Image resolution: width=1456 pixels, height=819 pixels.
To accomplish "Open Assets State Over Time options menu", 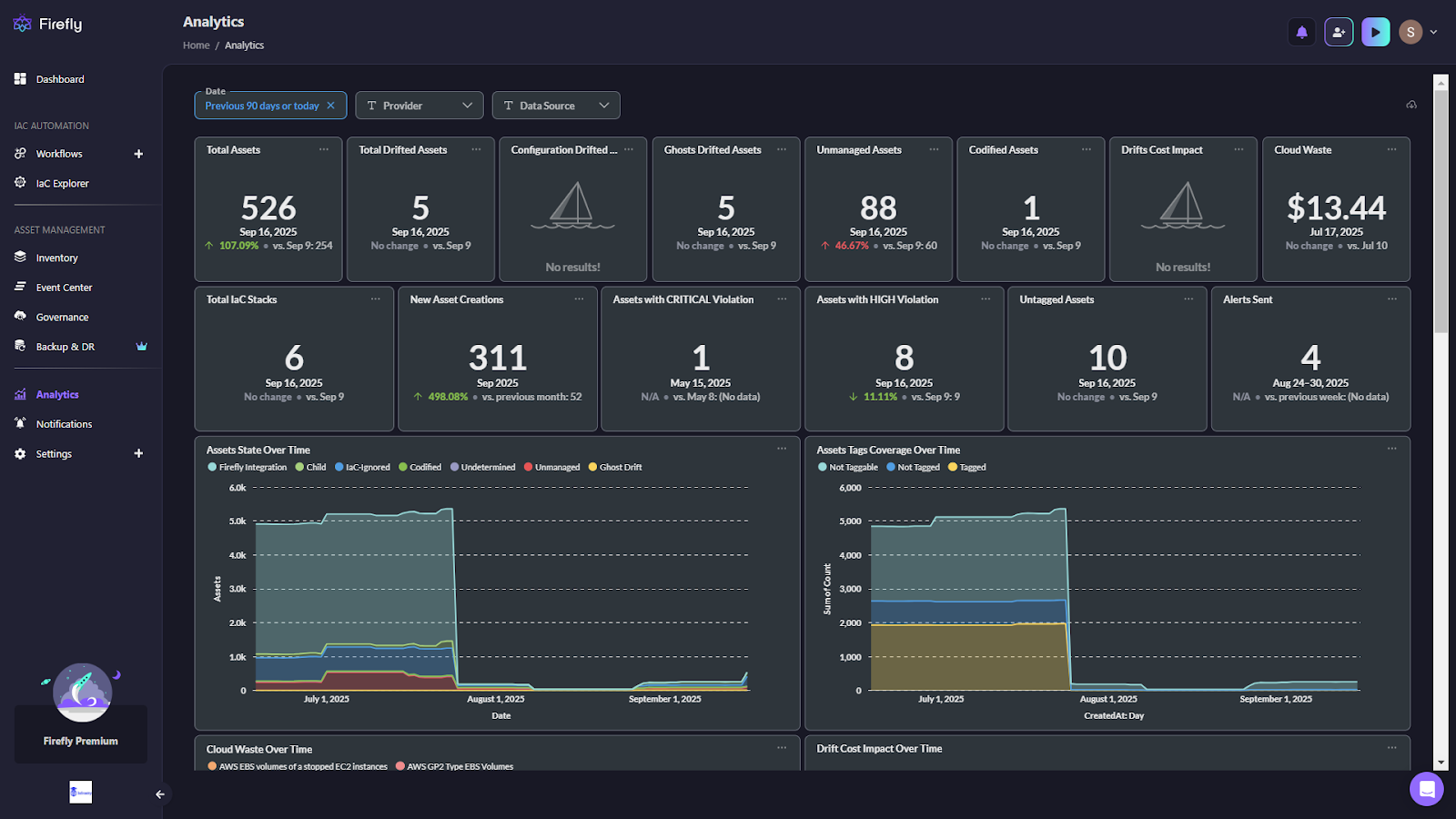I will click(782, 448).
